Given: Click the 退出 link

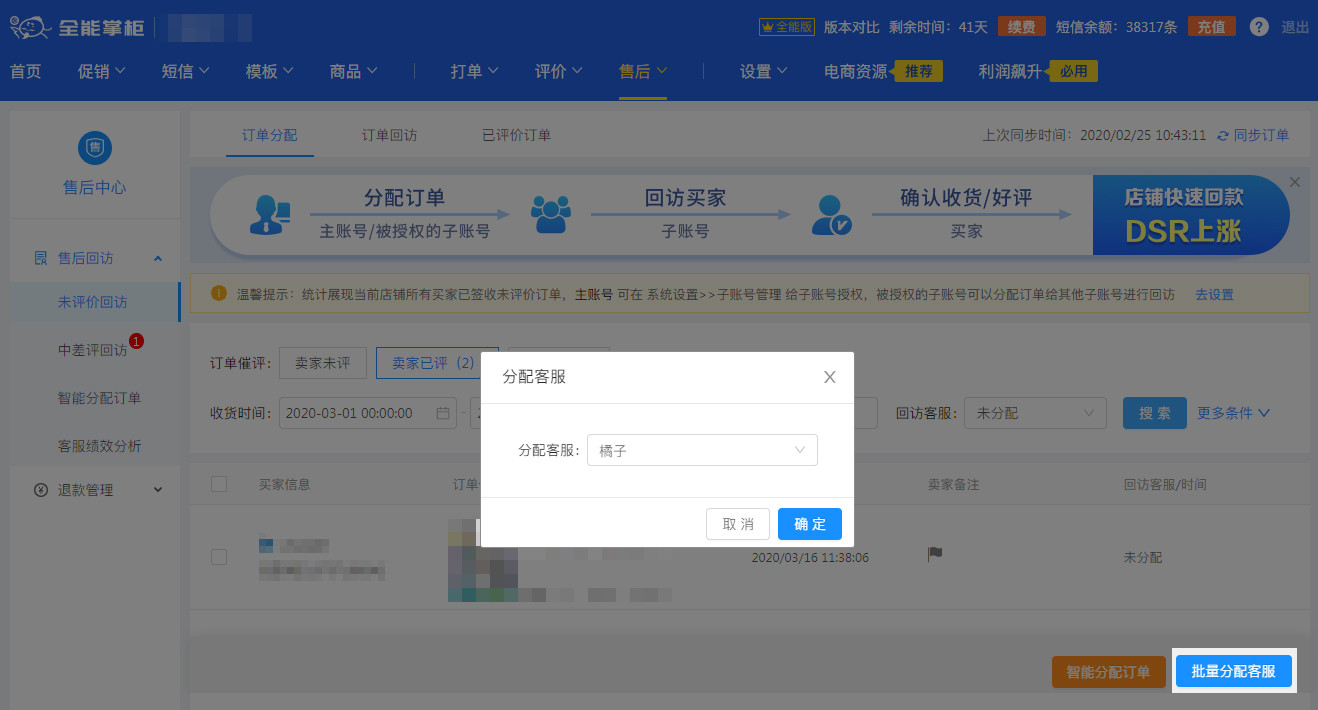Looking at the screenshot, I should pos(1295,27).
